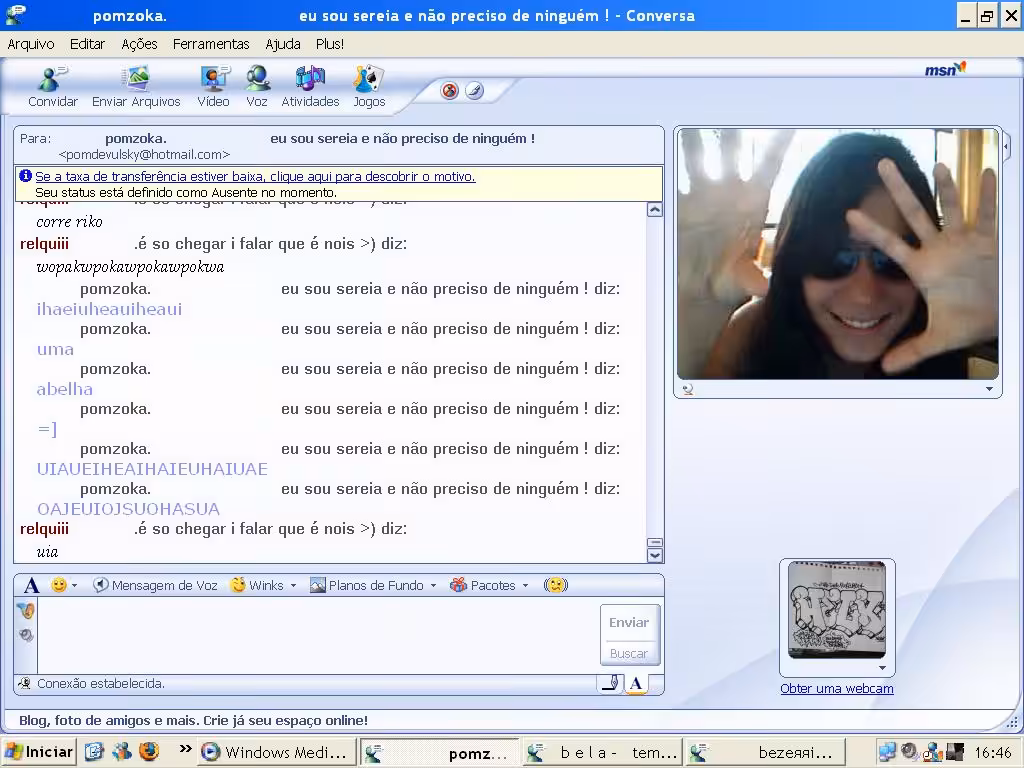Click the Enviar send button
The height and width of the screenshot is (768, 1024).
pos(630,622)
